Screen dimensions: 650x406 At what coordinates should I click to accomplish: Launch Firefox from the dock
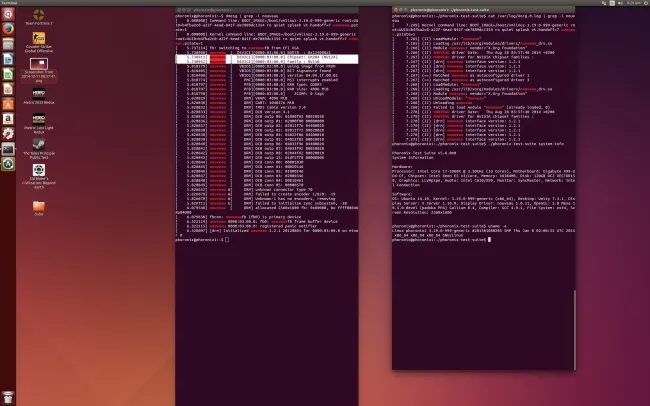click(7, 29)
